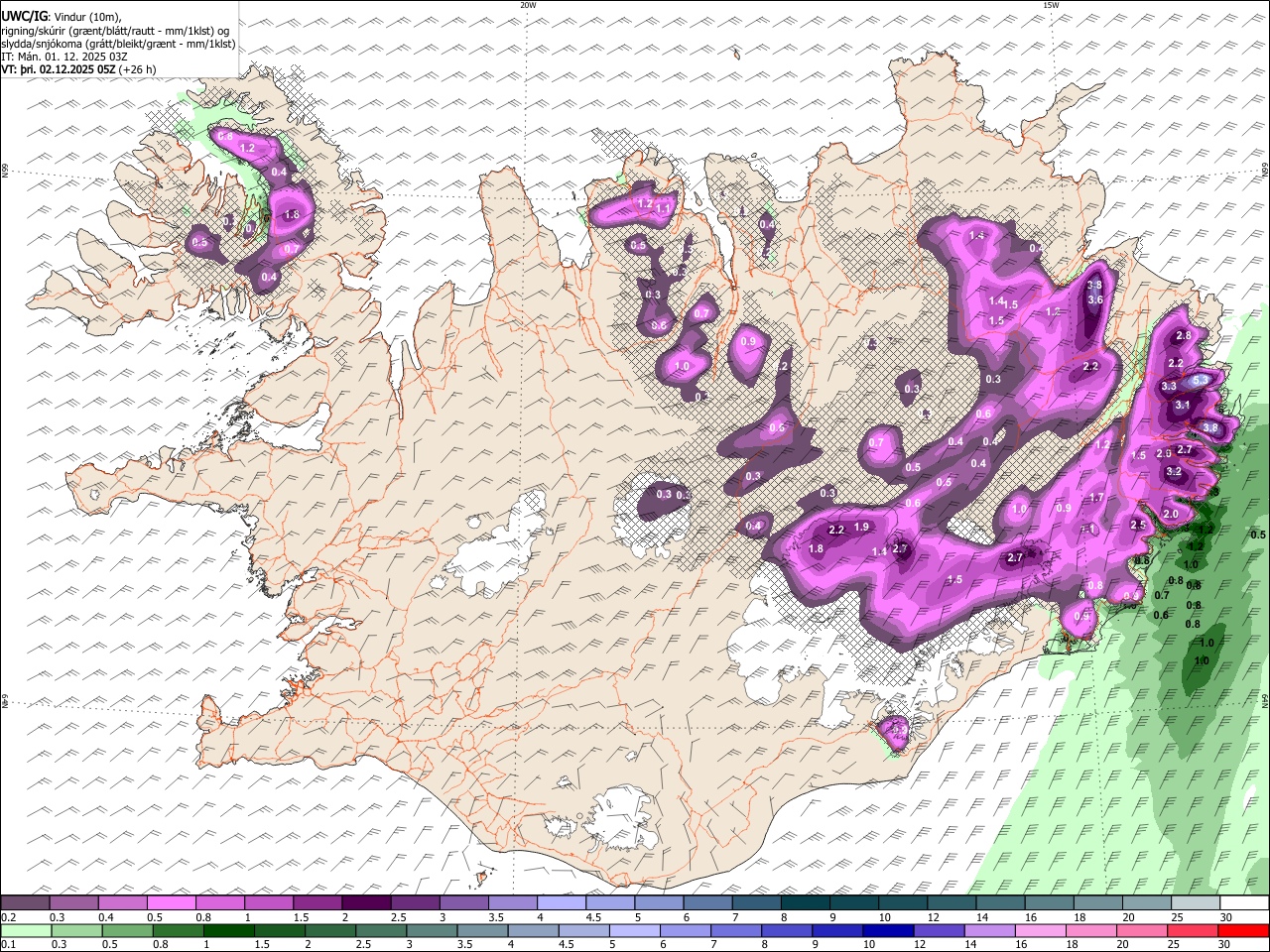This screenshot has height=952, width=1270.
Task: Click the '3.6' snowfall value on map
Action: [1095, 299]
